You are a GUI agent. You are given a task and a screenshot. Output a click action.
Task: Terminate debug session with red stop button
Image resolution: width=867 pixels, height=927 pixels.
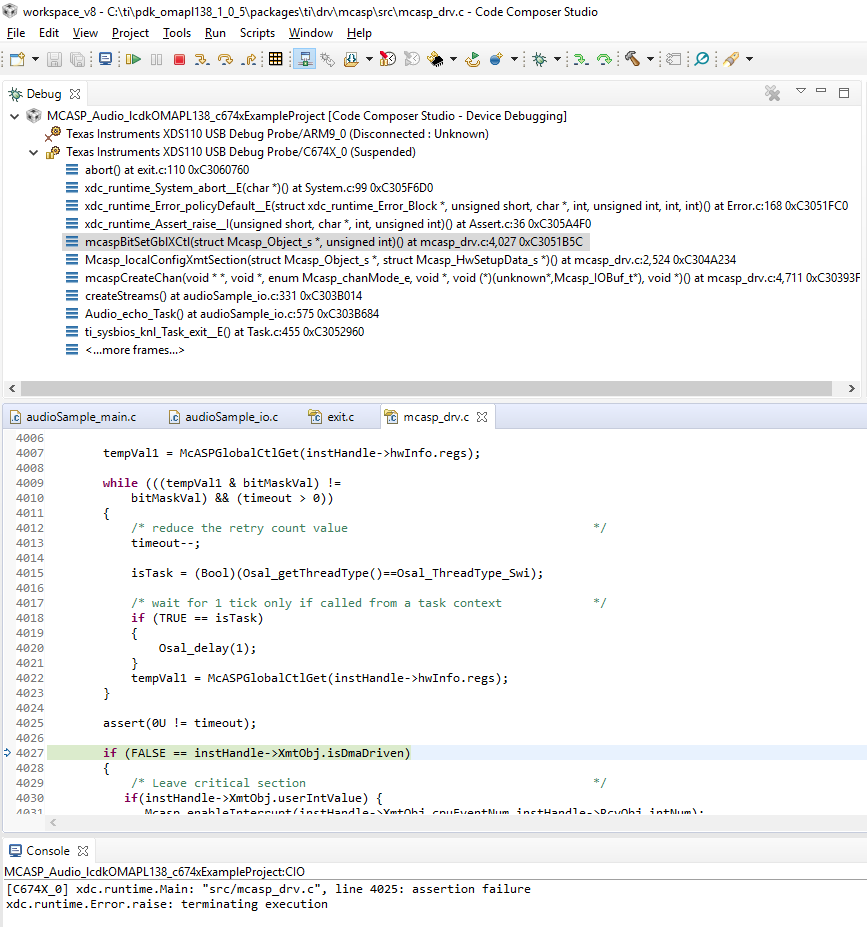click(180, 59)
